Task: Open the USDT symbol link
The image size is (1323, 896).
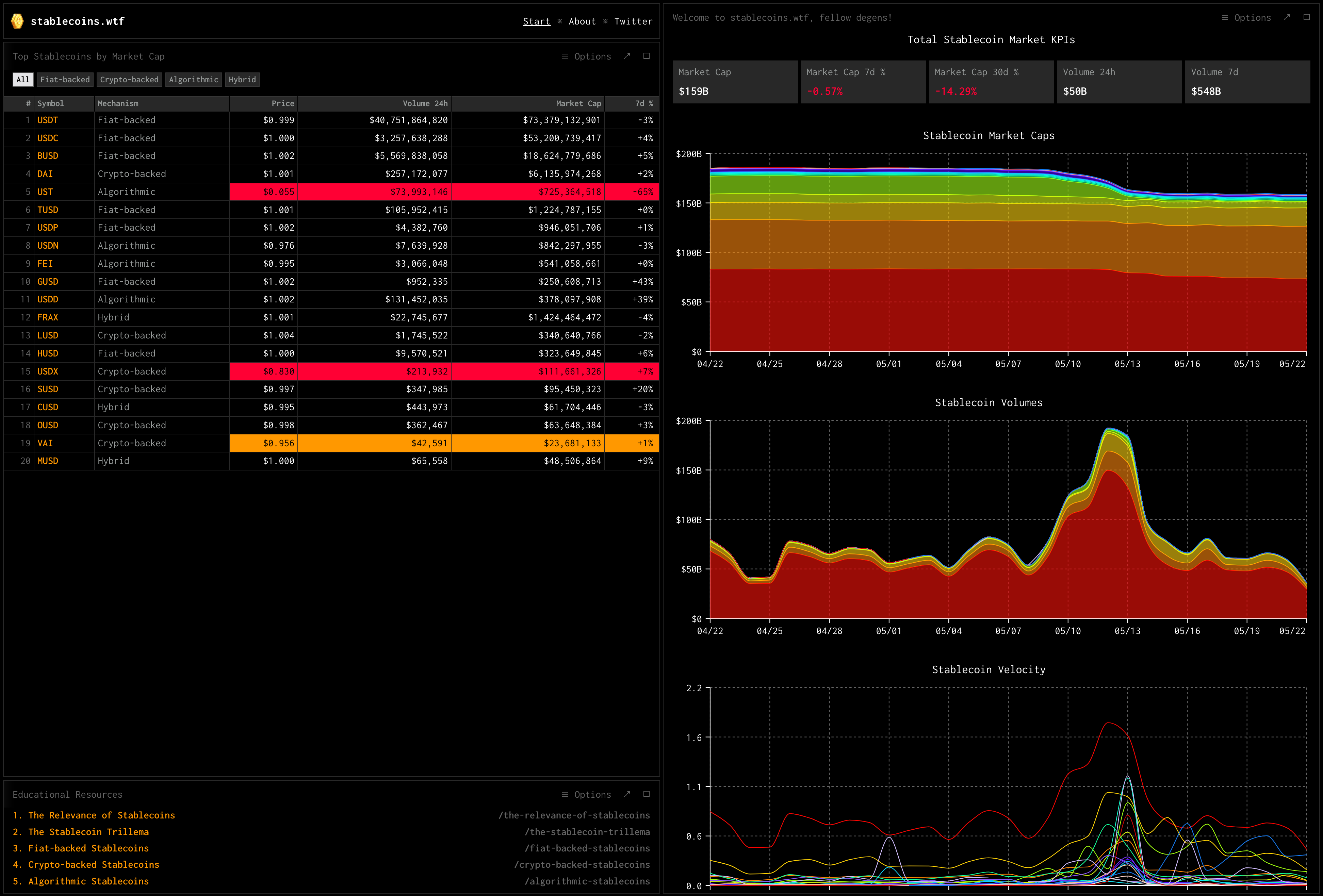Action: pyautogui.click(x=48, y=120)
